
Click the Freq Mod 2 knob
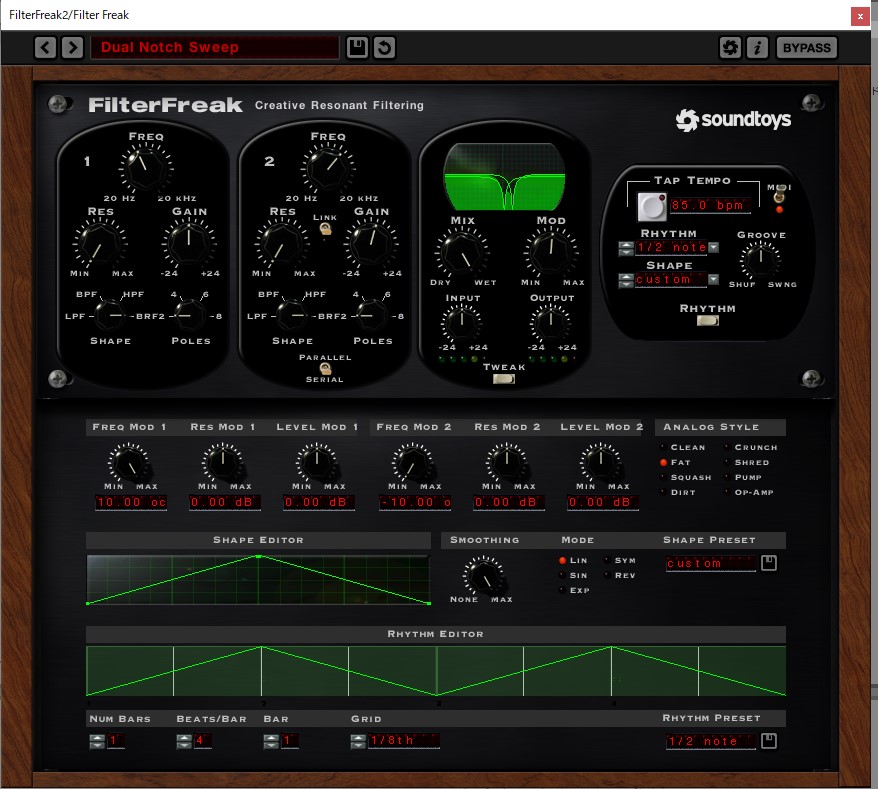(x=413, y=463)
